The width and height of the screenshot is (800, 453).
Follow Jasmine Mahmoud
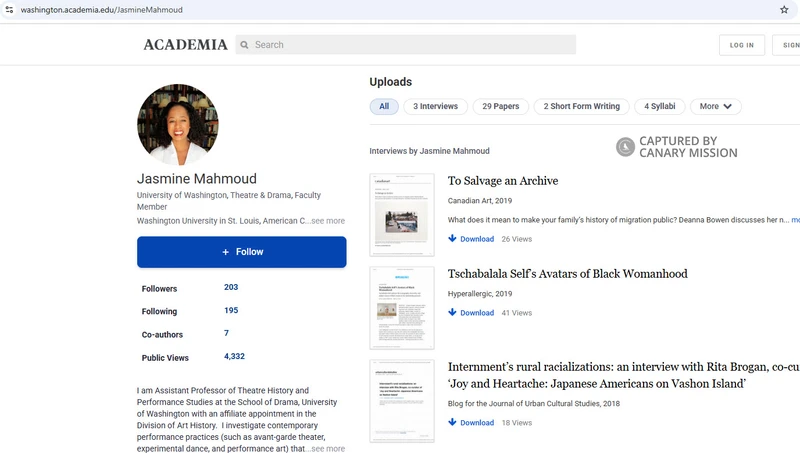pos(241,252)
